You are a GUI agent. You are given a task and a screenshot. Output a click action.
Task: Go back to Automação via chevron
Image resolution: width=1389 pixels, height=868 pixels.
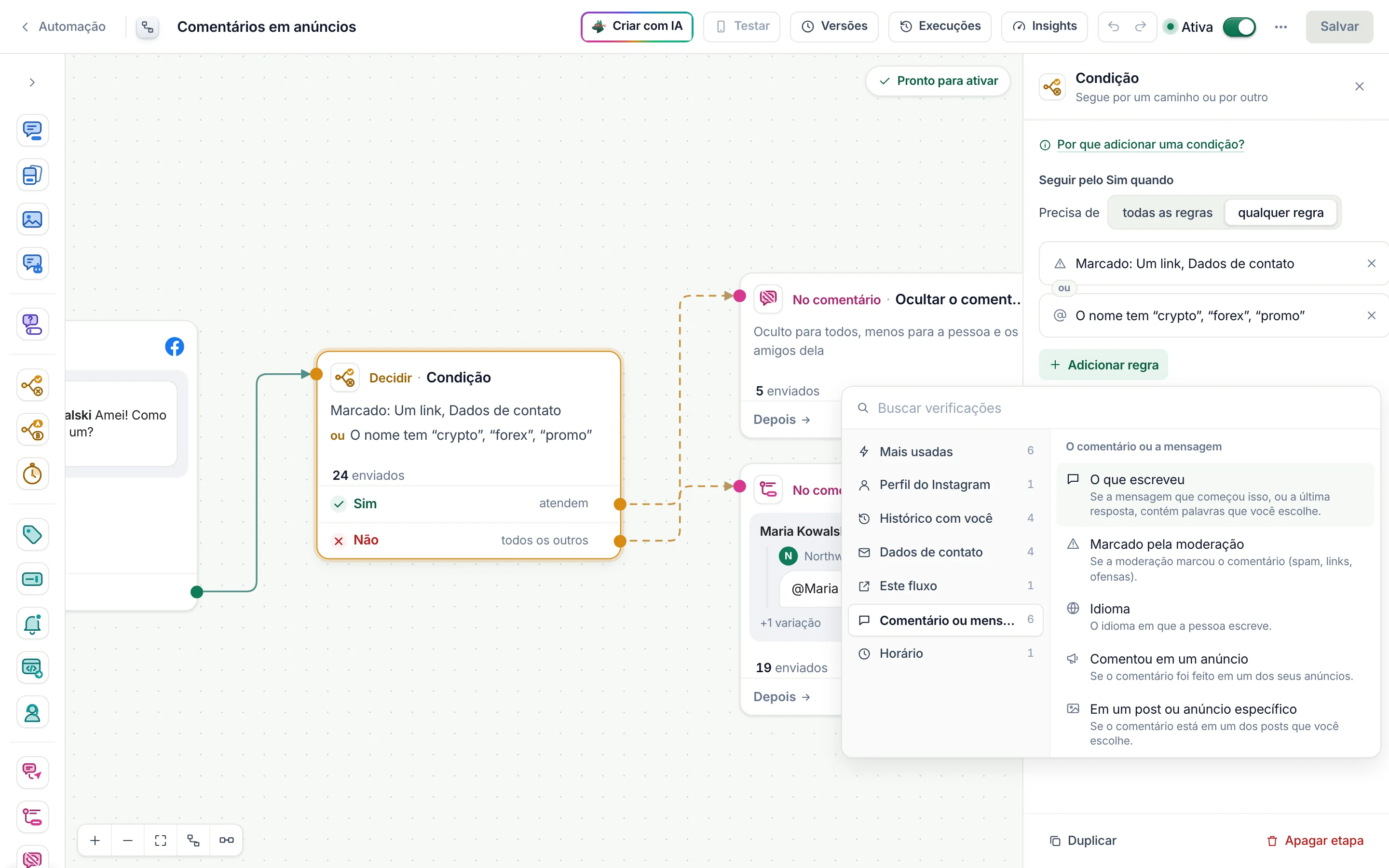25,27
